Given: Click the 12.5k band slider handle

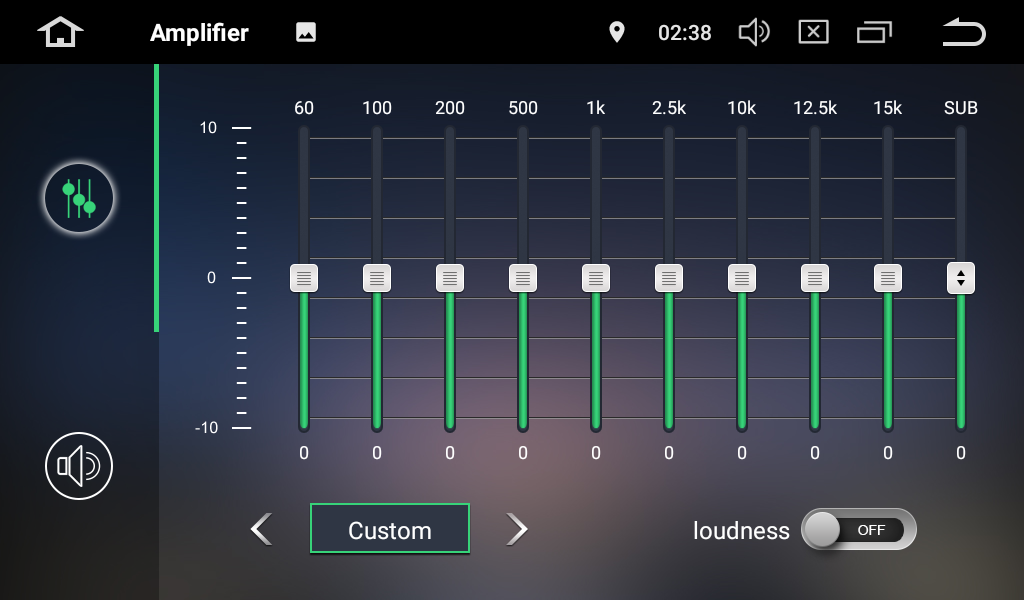Looking at the screenshot, I should 815,278.
